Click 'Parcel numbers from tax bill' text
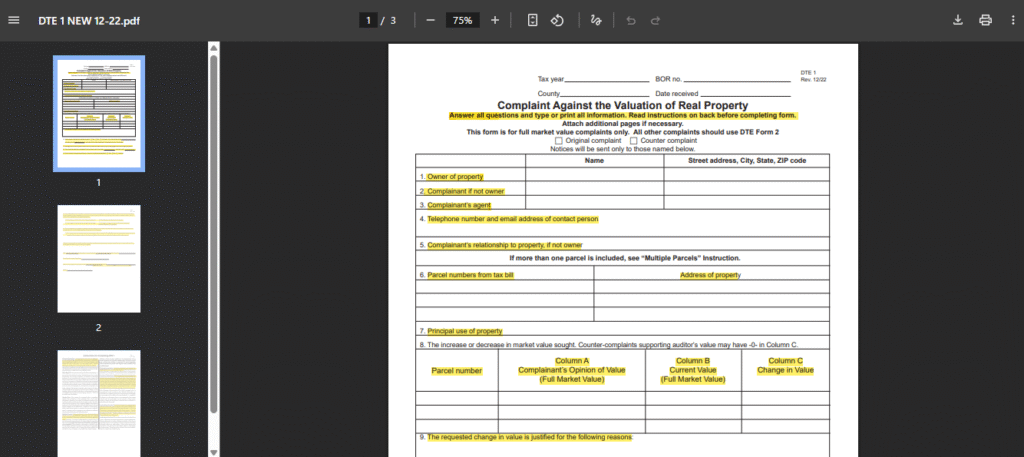 tap(470, 275)
